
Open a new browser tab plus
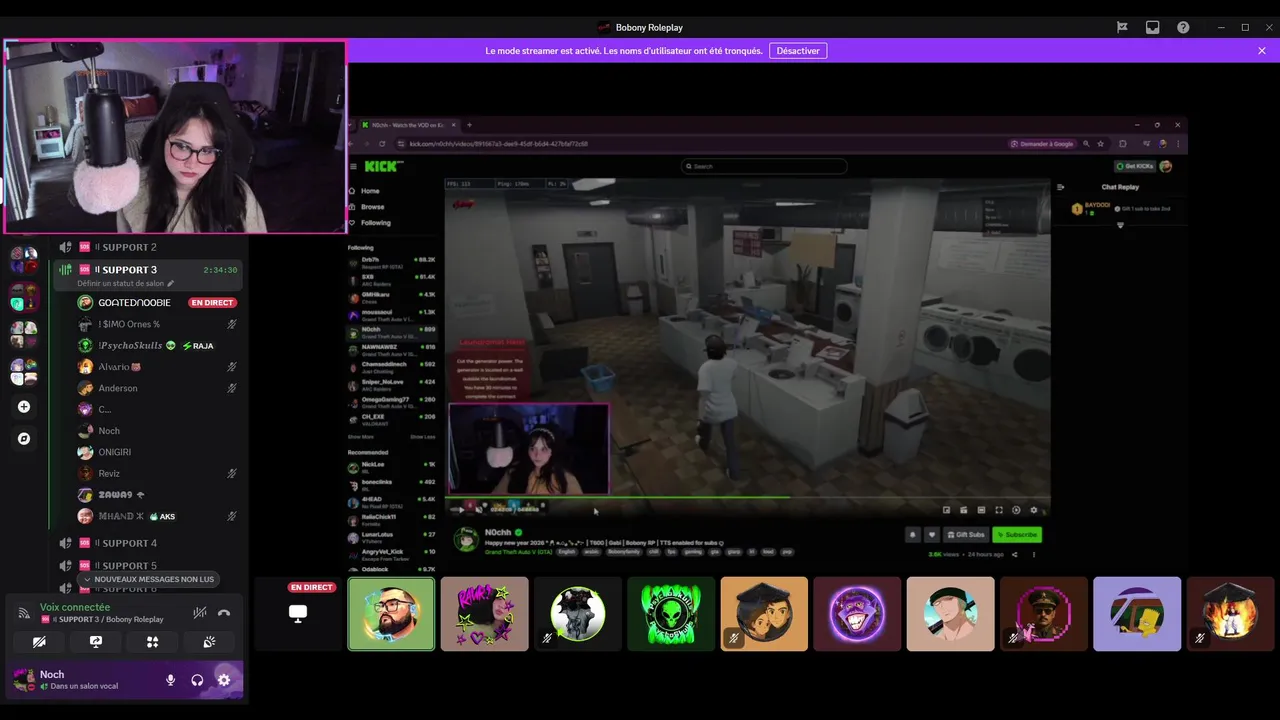(469, 125)
